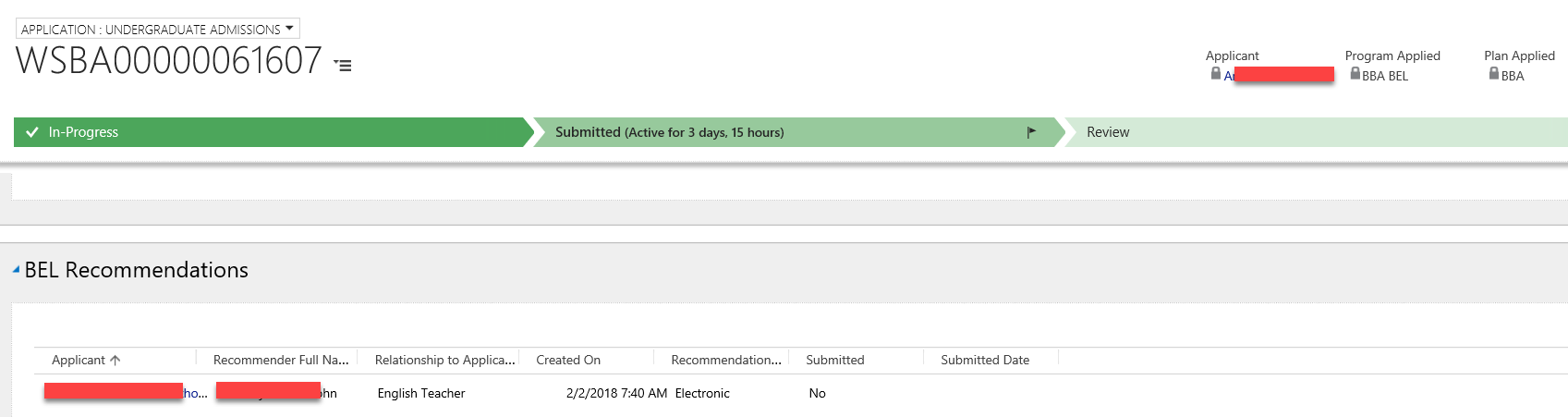
Task: Click the lock icon under Plan Applied
Action: click(1493, 74)
